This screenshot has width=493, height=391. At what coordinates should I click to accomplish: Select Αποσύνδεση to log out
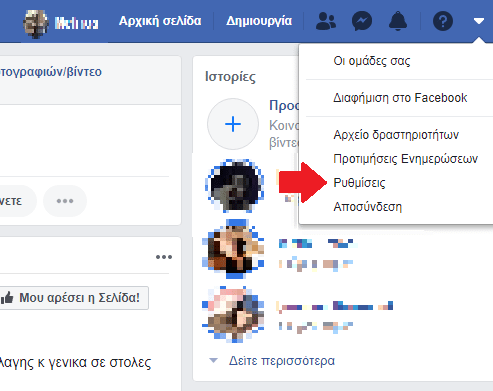(368, 207)
